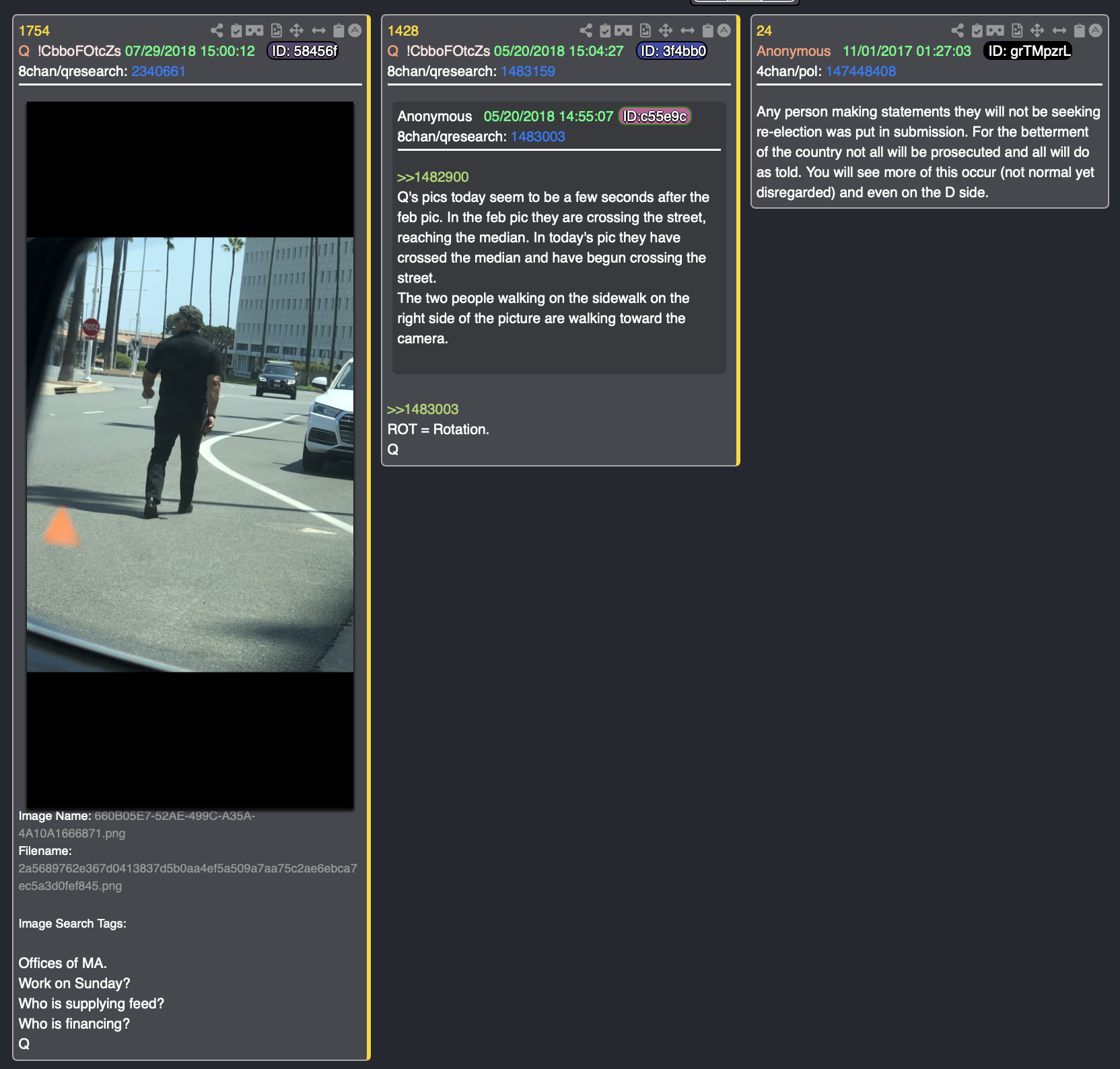Collapse post 1754 with the circled up-arrow
This screenshot has height=1069, width=1120.
click(x=355, y=30)
